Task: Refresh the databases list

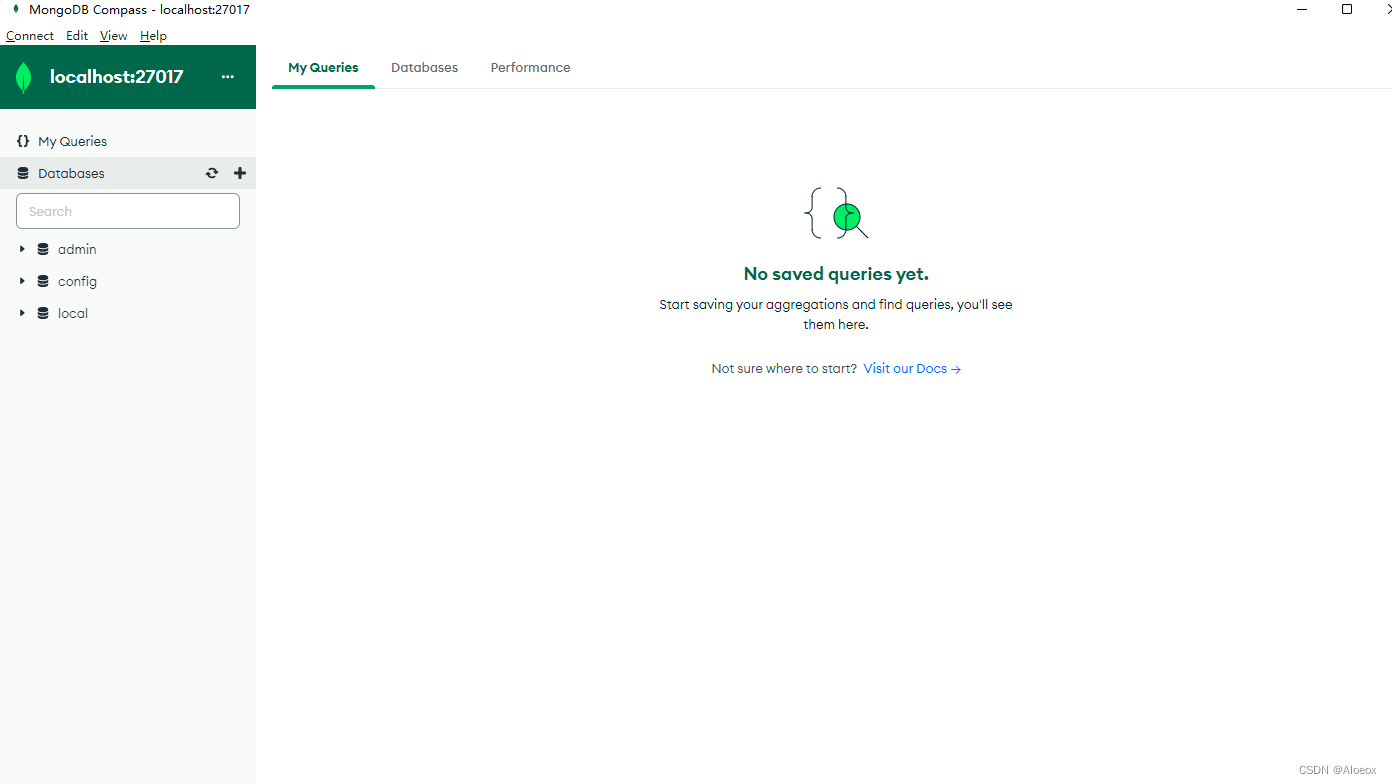Action: pos(211,172)
